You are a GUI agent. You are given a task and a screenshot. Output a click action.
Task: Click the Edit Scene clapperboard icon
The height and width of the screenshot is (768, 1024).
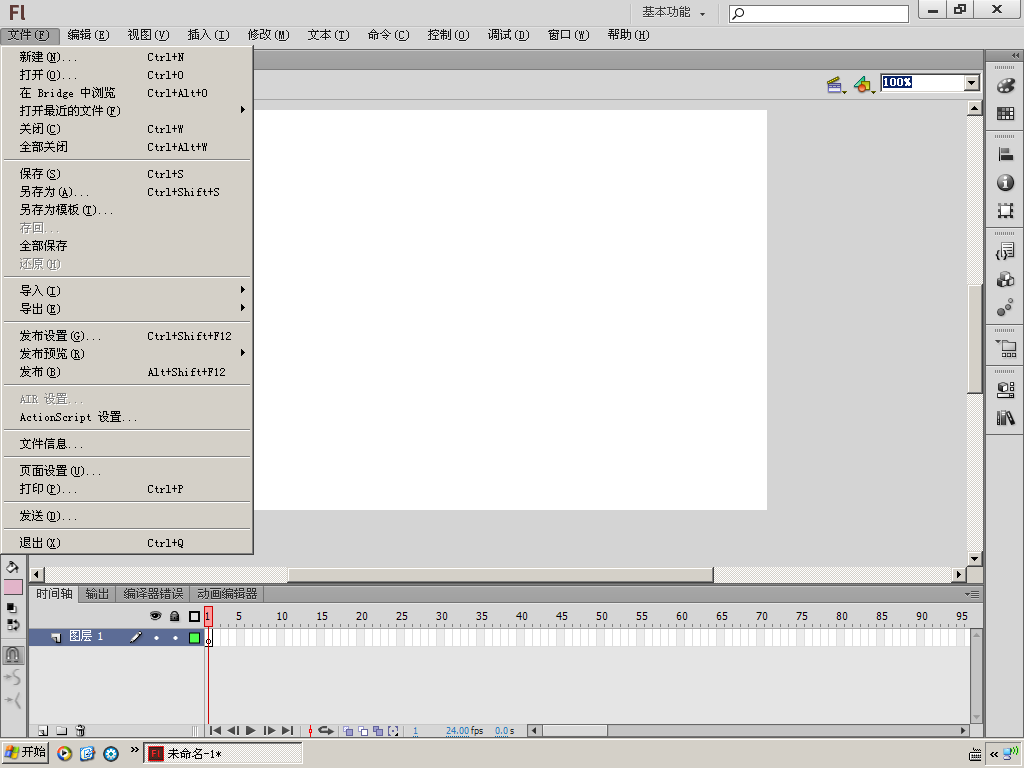coord(835,85)
